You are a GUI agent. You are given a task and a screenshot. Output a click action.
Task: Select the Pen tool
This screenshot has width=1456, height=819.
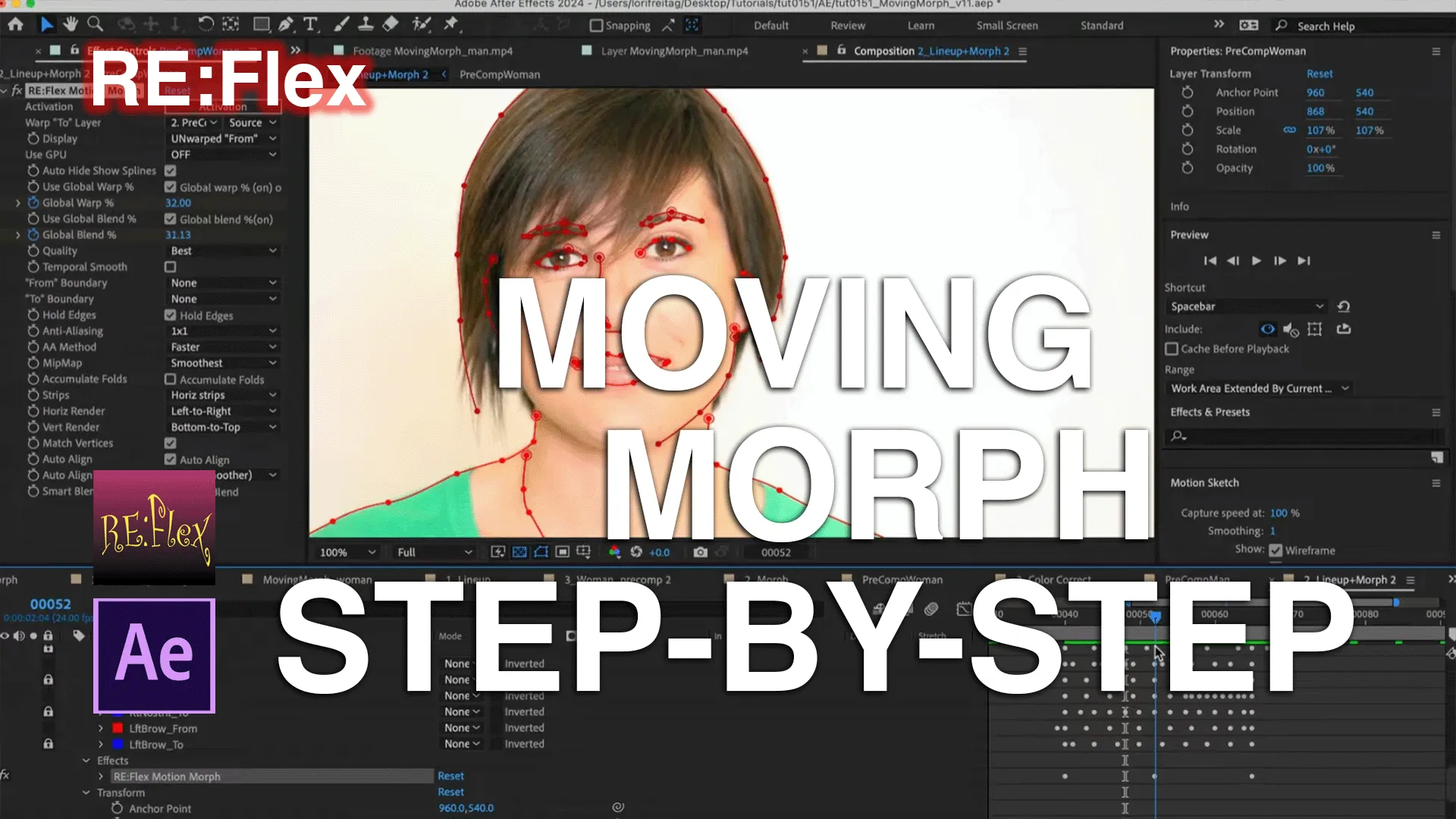coord(285,24)
